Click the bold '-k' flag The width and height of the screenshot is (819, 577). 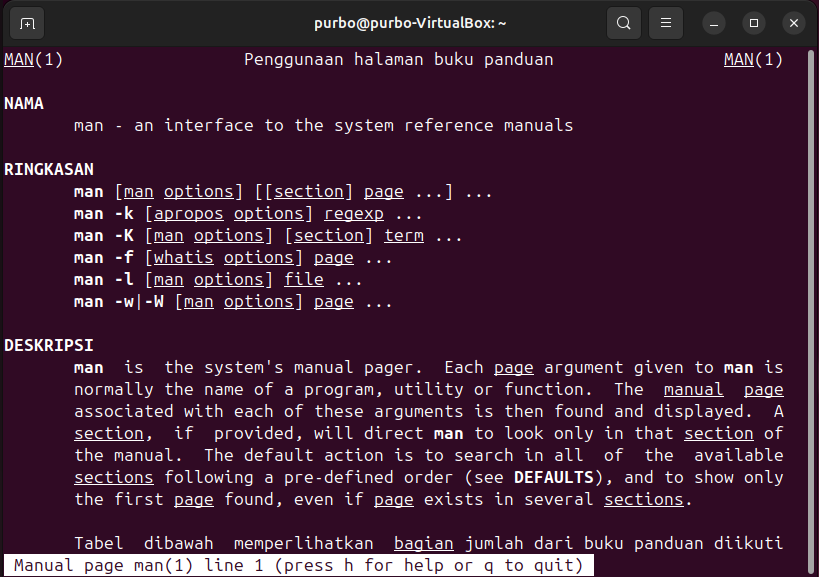tap(124, 214)
